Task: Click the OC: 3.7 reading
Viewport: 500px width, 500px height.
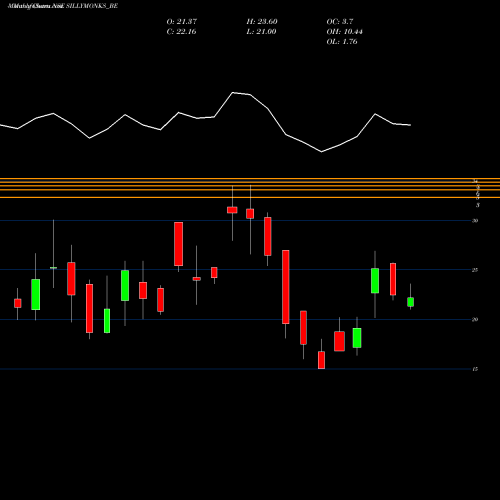Action: point(340,22)
